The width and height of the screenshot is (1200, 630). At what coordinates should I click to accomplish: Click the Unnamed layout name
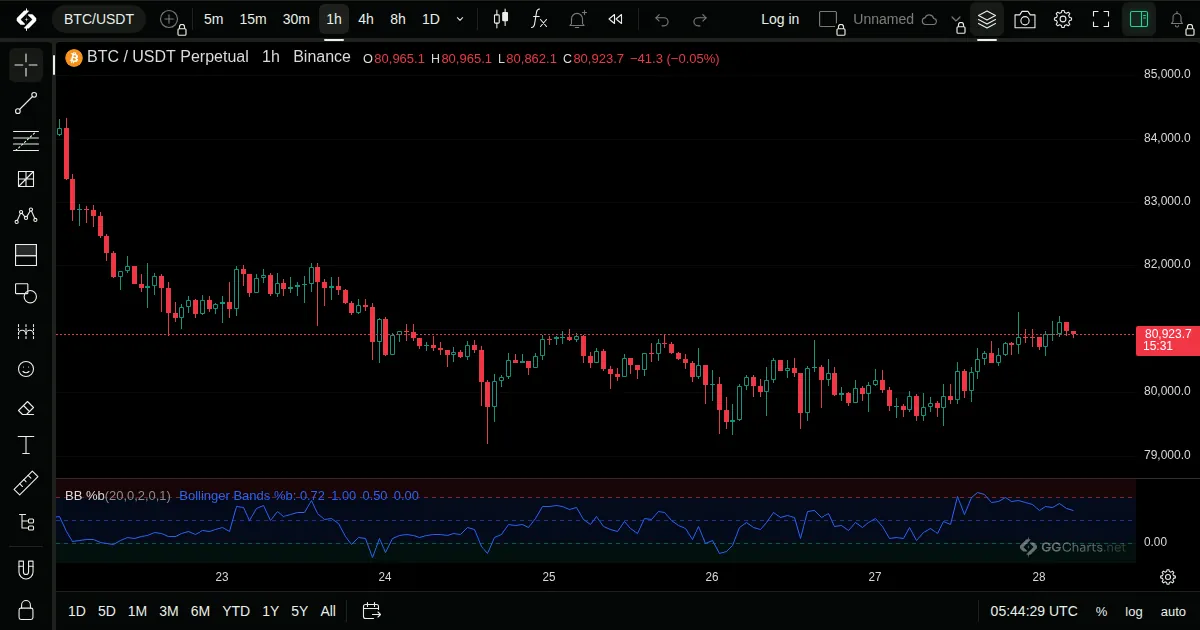coord(883,19)
